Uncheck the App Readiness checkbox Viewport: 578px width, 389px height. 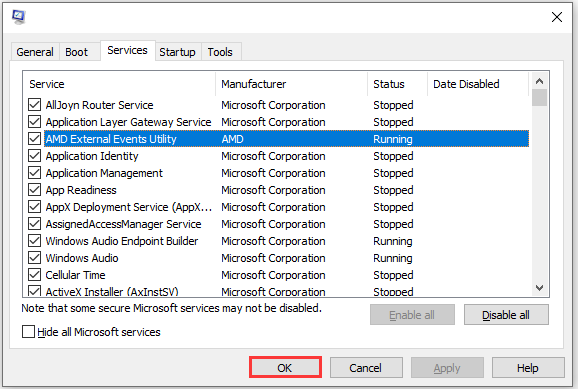[35, 190]
